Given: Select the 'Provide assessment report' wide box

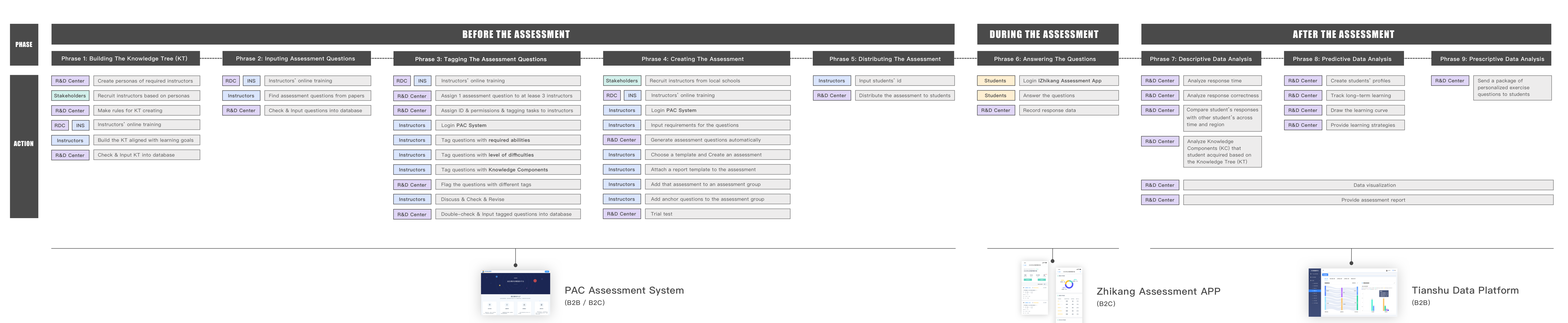Looking at the screenshot, I should pos(1368,199).
